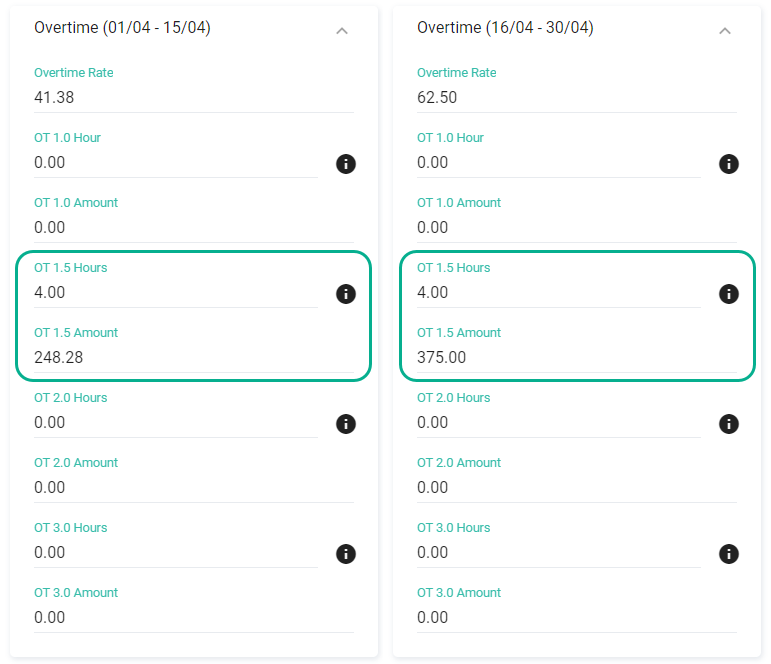Collapse the Overtime (01/04 - 15/04) panel
The height and width of the screenshot is (664, 771).
pos(342,31)
